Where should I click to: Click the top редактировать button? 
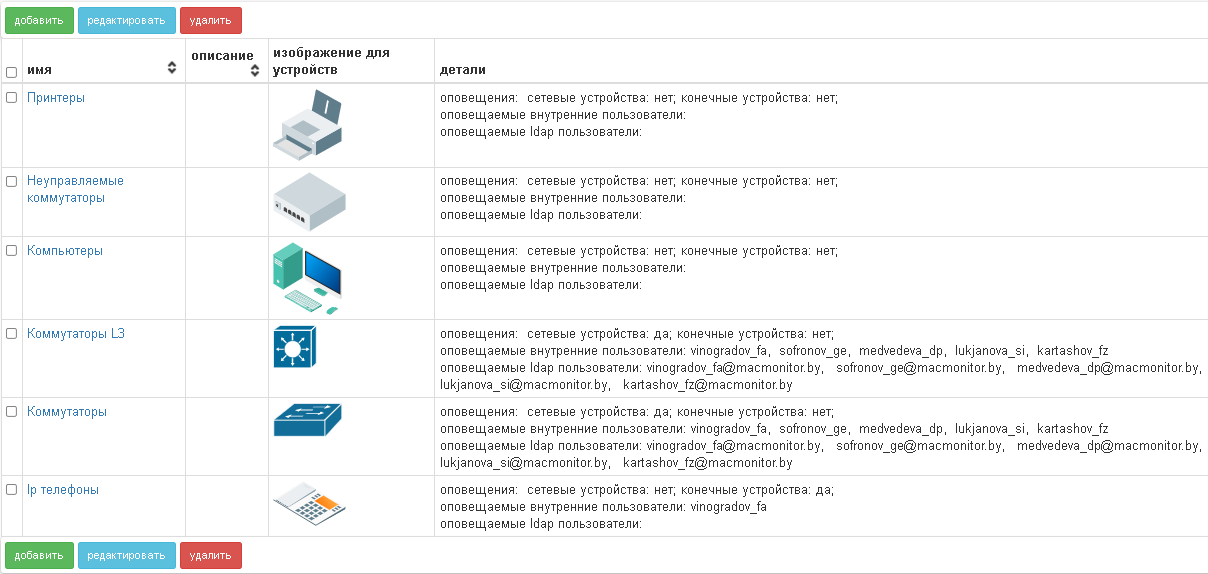click(x=127, y=20)
